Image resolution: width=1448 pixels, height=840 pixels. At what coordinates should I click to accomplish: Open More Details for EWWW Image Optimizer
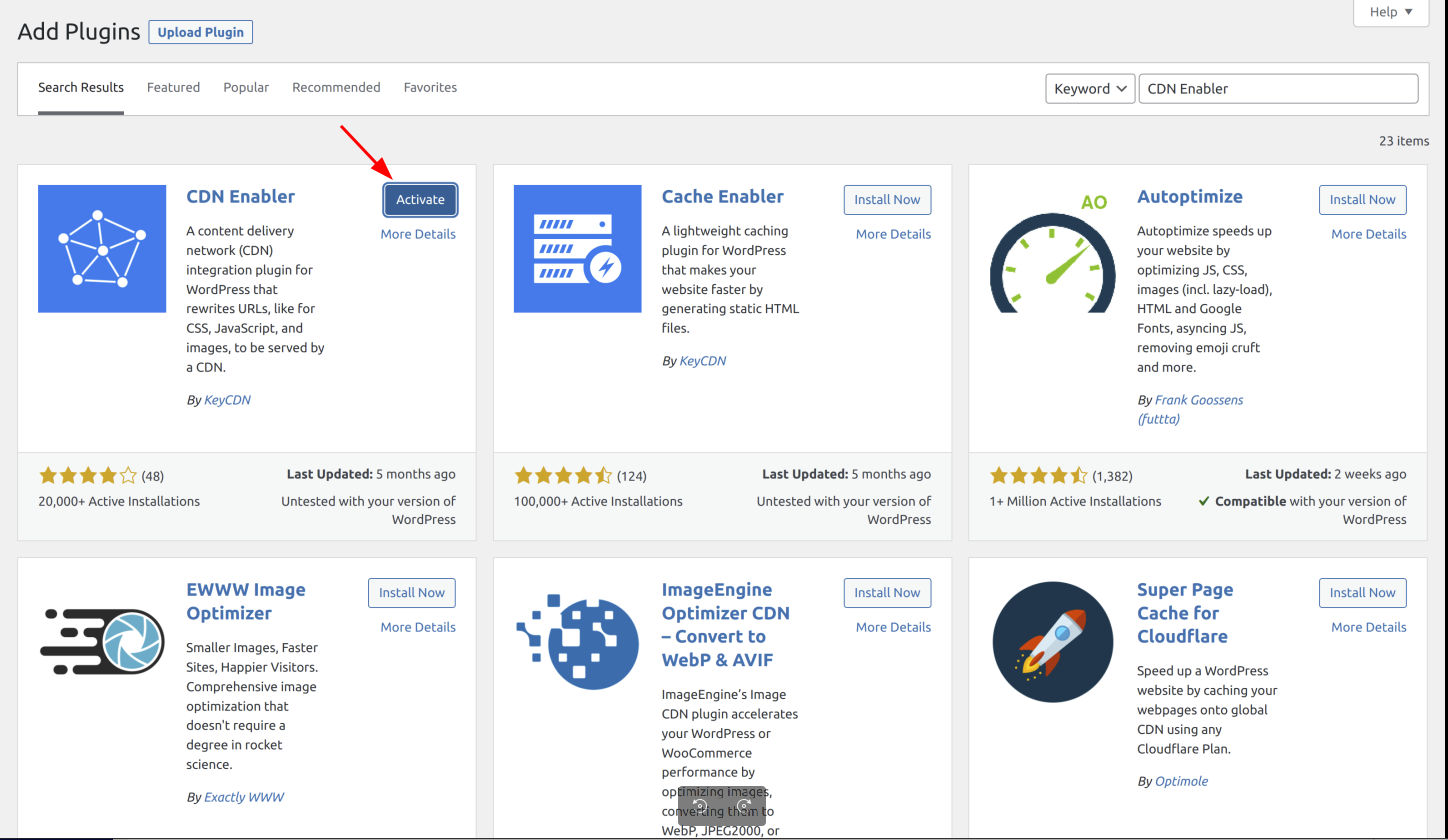tap(417, 627)
